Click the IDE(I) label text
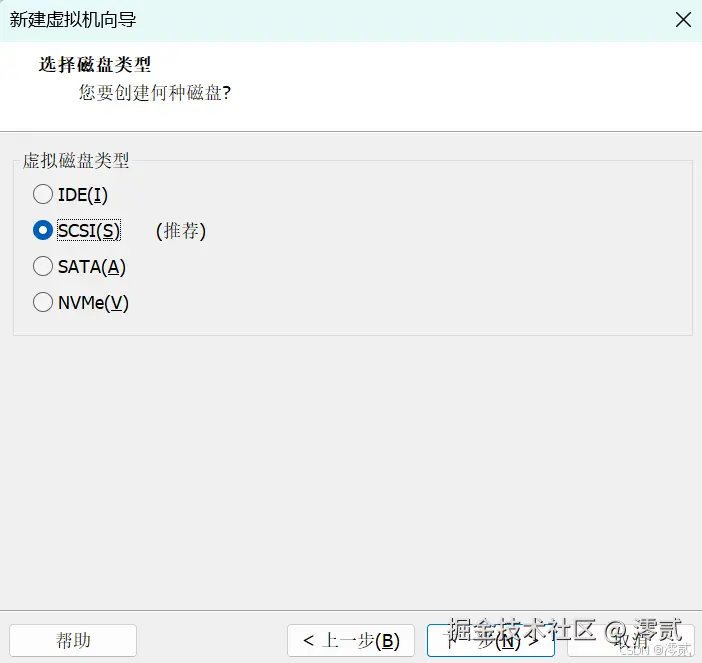 tap(83, 194)
